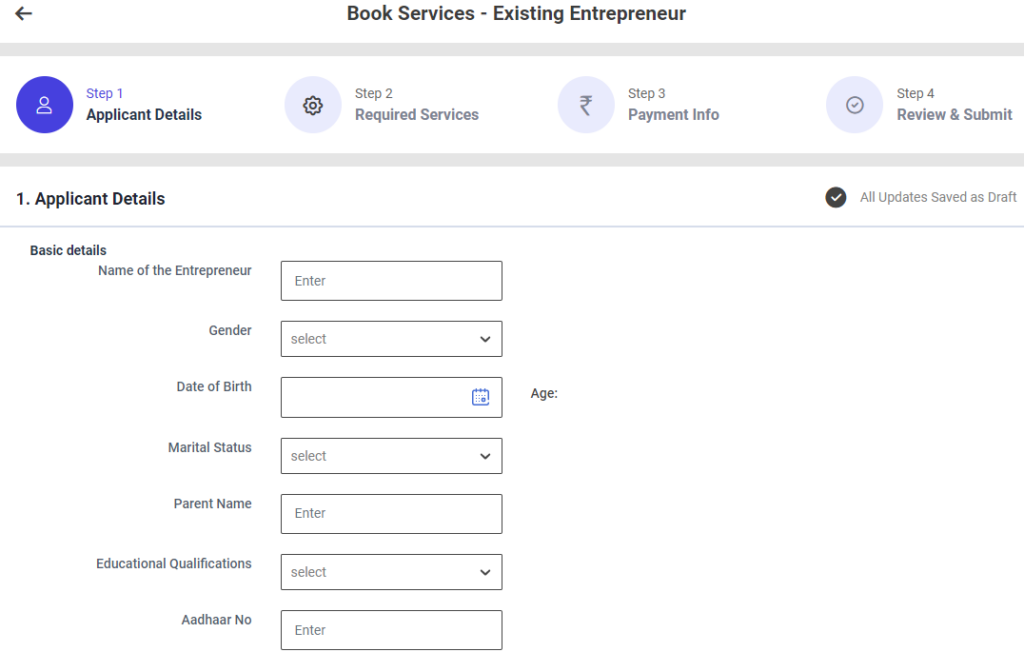Expand the Marital Status dropdown

(x=391, y=456)
